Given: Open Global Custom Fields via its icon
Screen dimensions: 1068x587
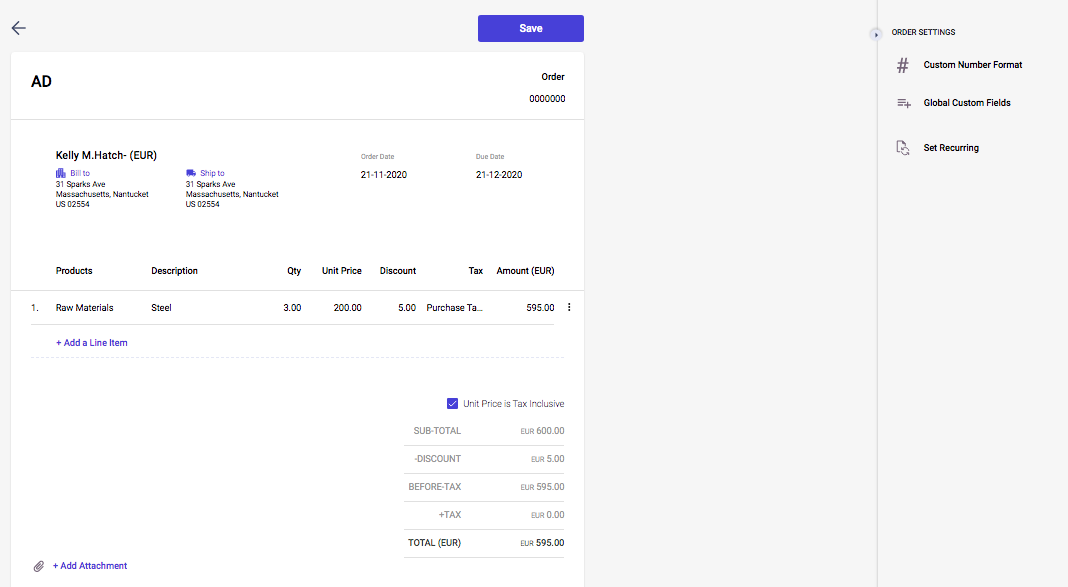Looking at the screenshot, I should [903, 102].
